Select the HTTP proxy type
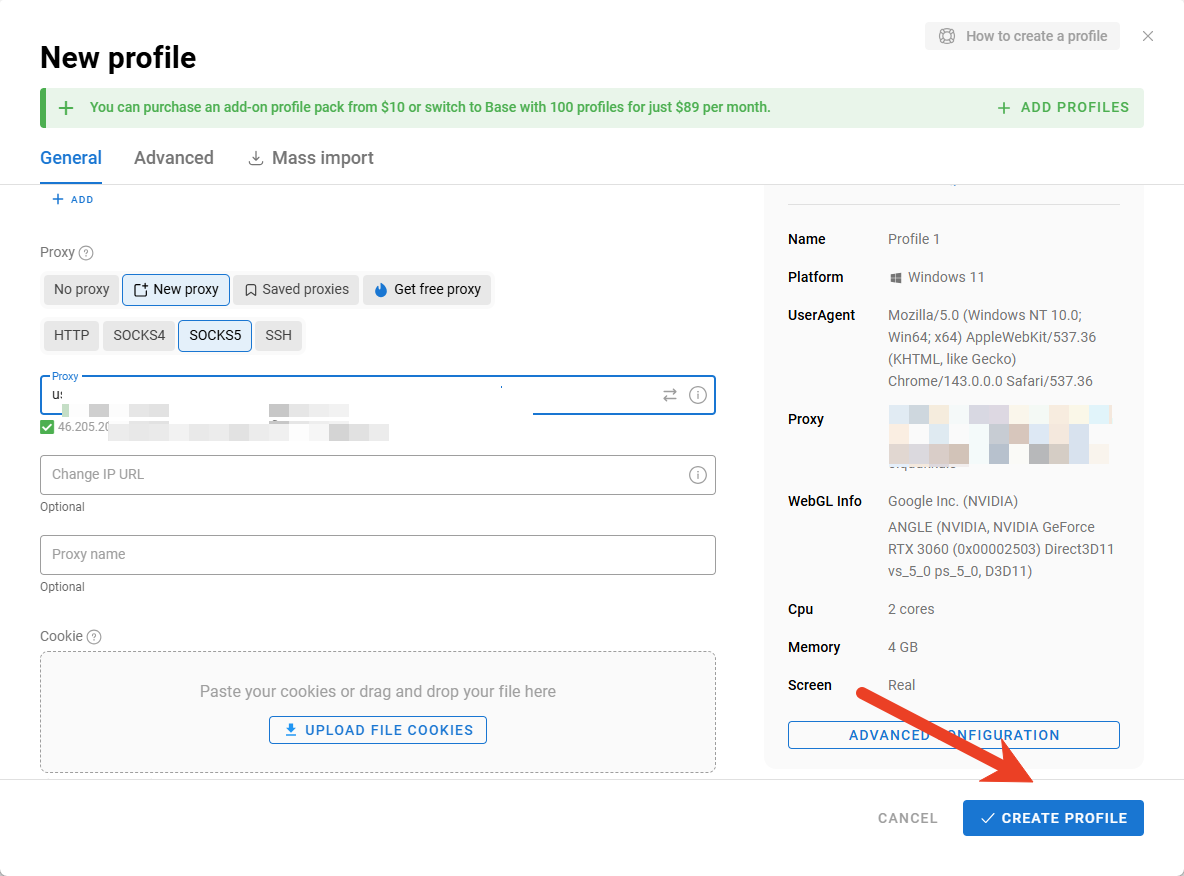Screen dimensions: 1184x876 click(x=71, y=336)
